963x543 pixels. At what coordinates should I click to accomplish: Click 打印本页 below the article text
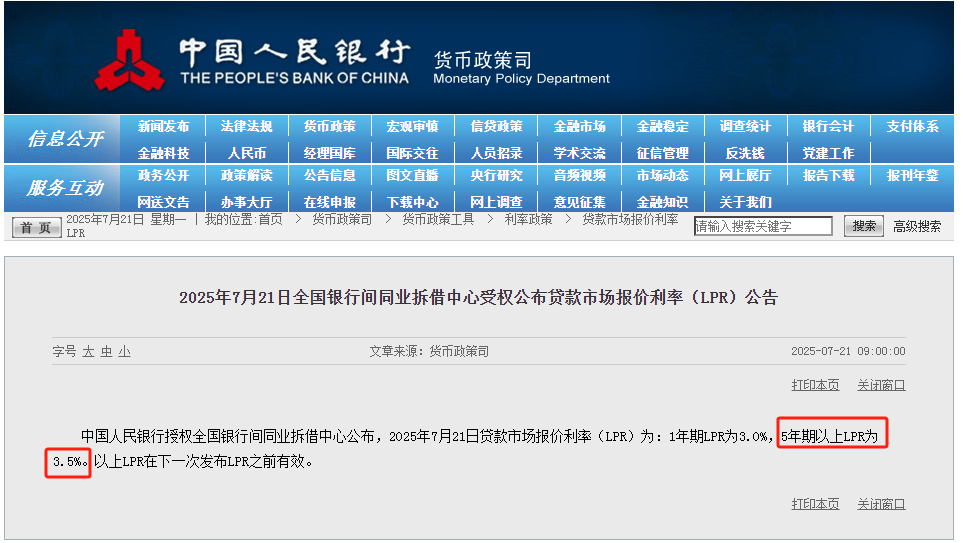(815, 504)
